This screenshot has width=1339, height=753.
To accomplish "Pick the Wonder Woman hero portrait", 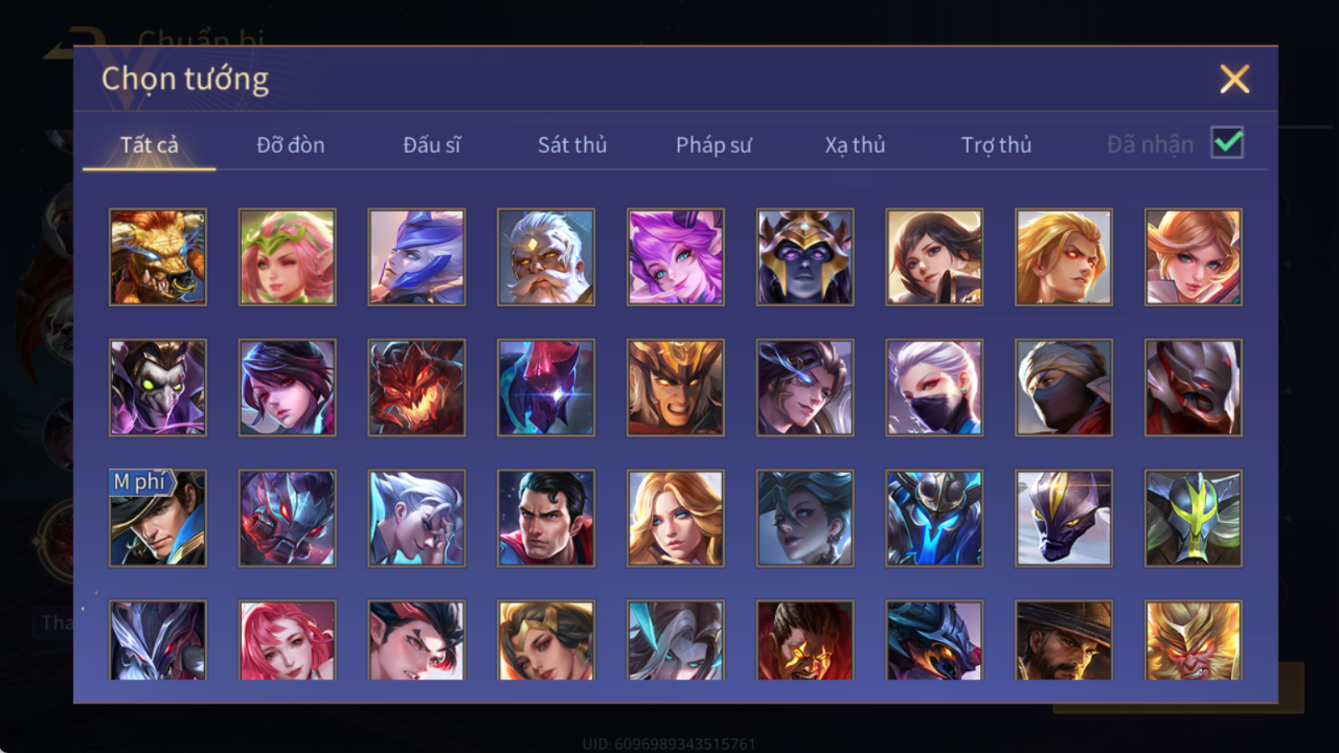I will [x=546, y=641].
